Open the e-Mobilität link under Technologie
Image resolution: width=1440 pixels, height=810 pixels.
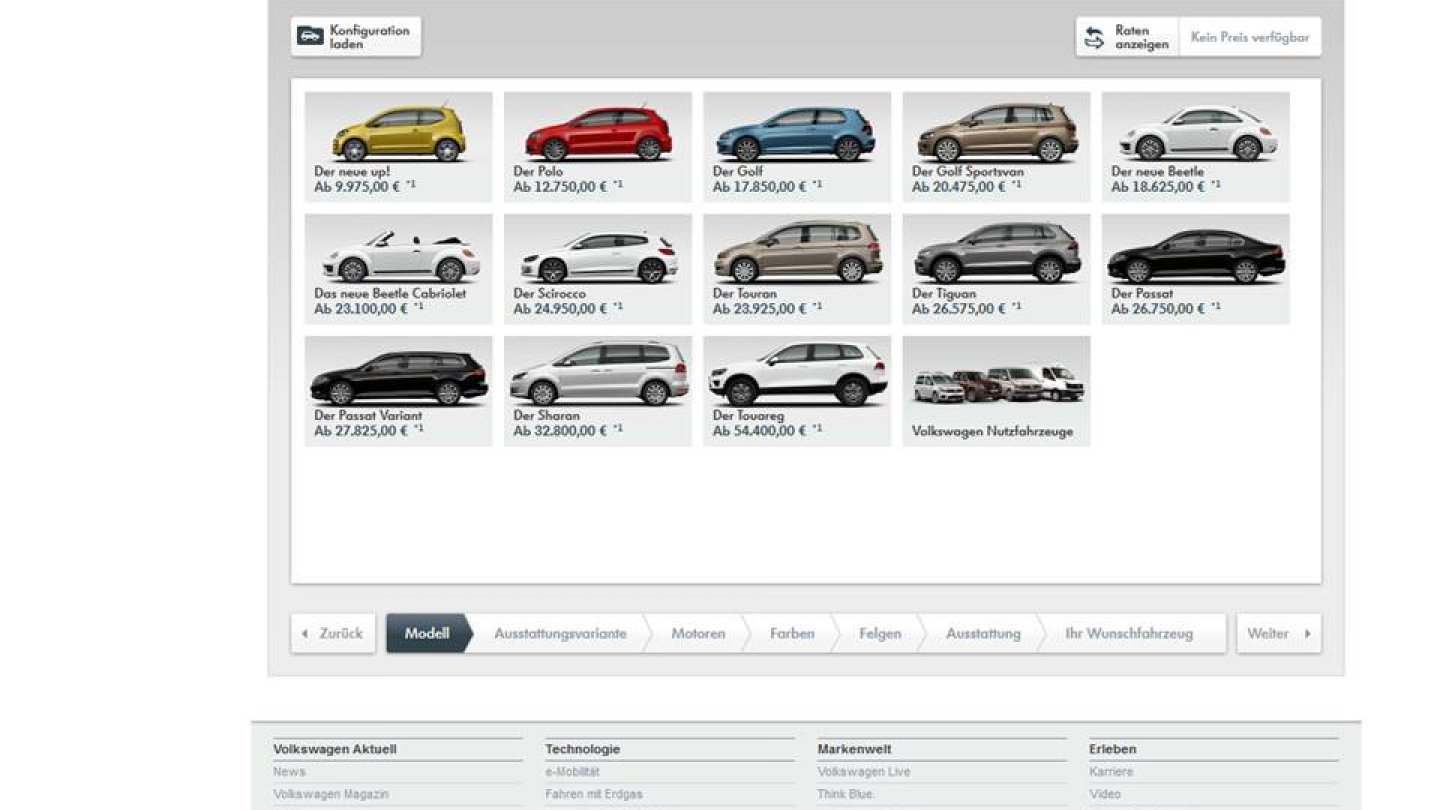(x=571, y=771)
